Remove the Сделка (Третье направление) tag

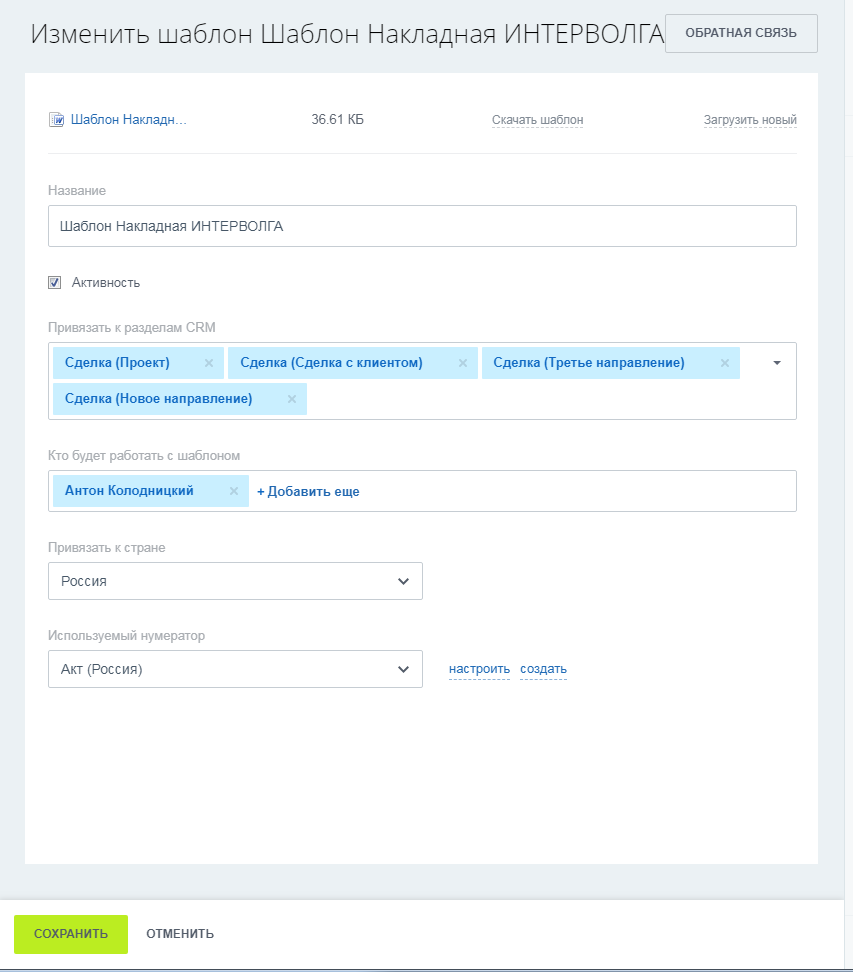(x=725, y=363)
